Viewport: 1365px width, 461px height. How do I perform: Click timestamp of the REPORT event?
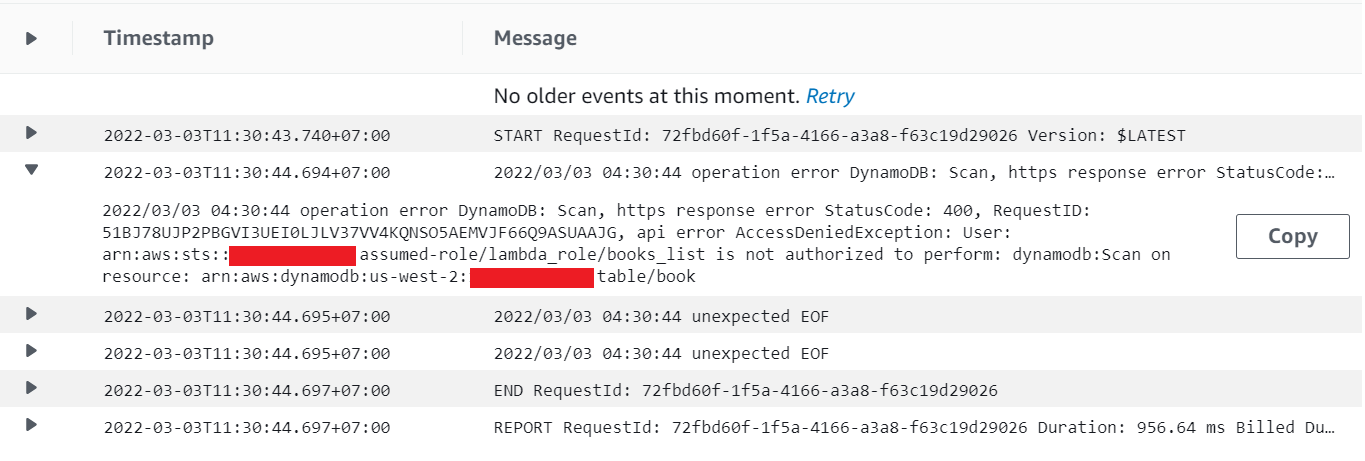(x=246, y=428)
